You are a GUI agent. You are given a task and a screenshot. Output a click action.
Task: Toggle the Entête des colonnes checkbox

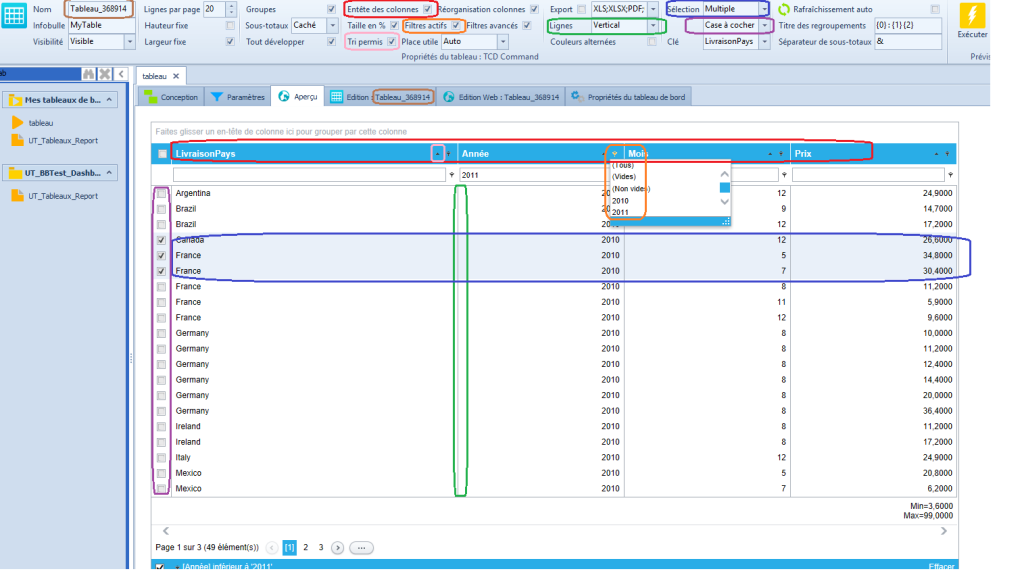427,9
